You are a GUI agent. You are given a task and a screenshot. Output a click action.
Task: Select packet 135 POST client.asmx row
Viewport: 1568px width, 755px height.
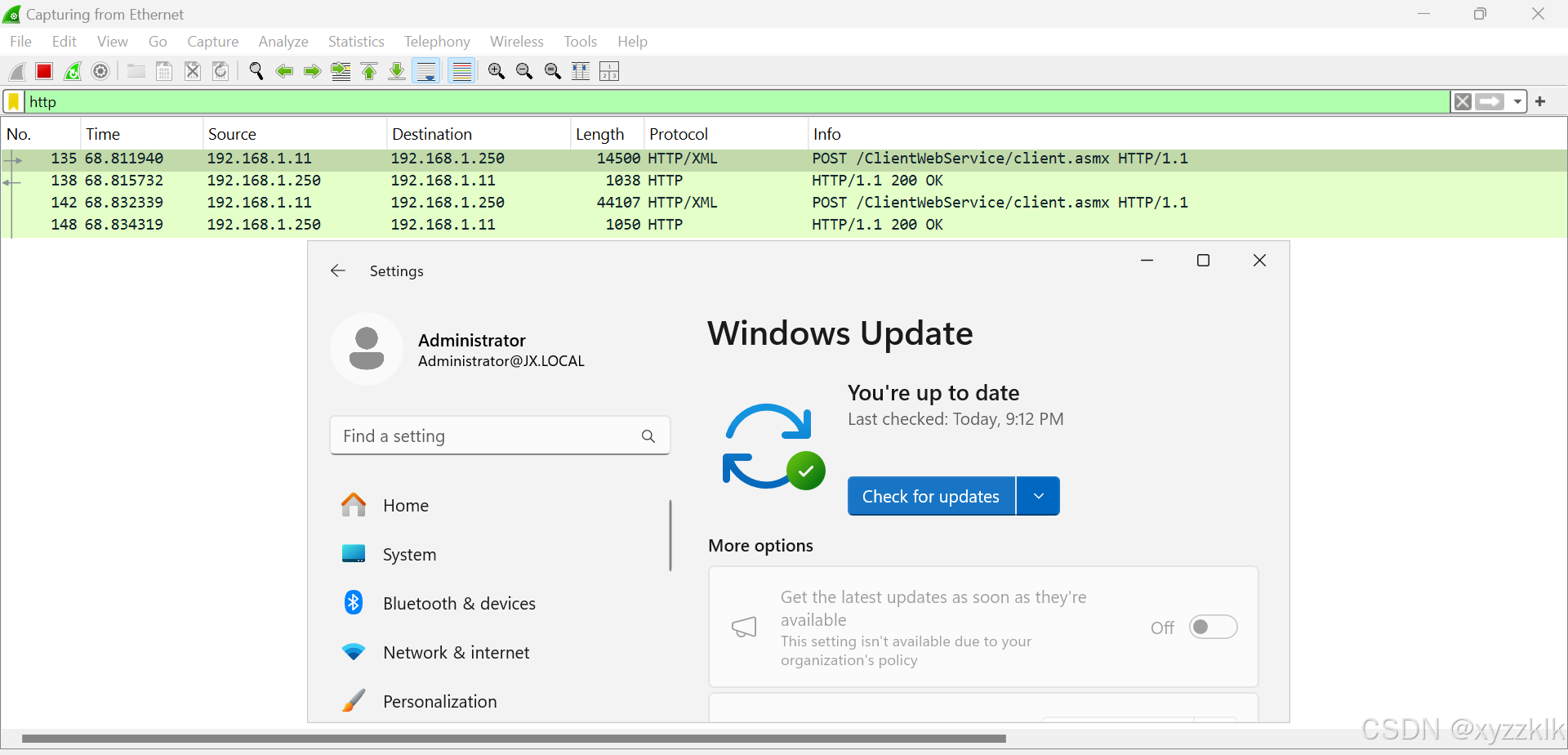pos(784,159)
